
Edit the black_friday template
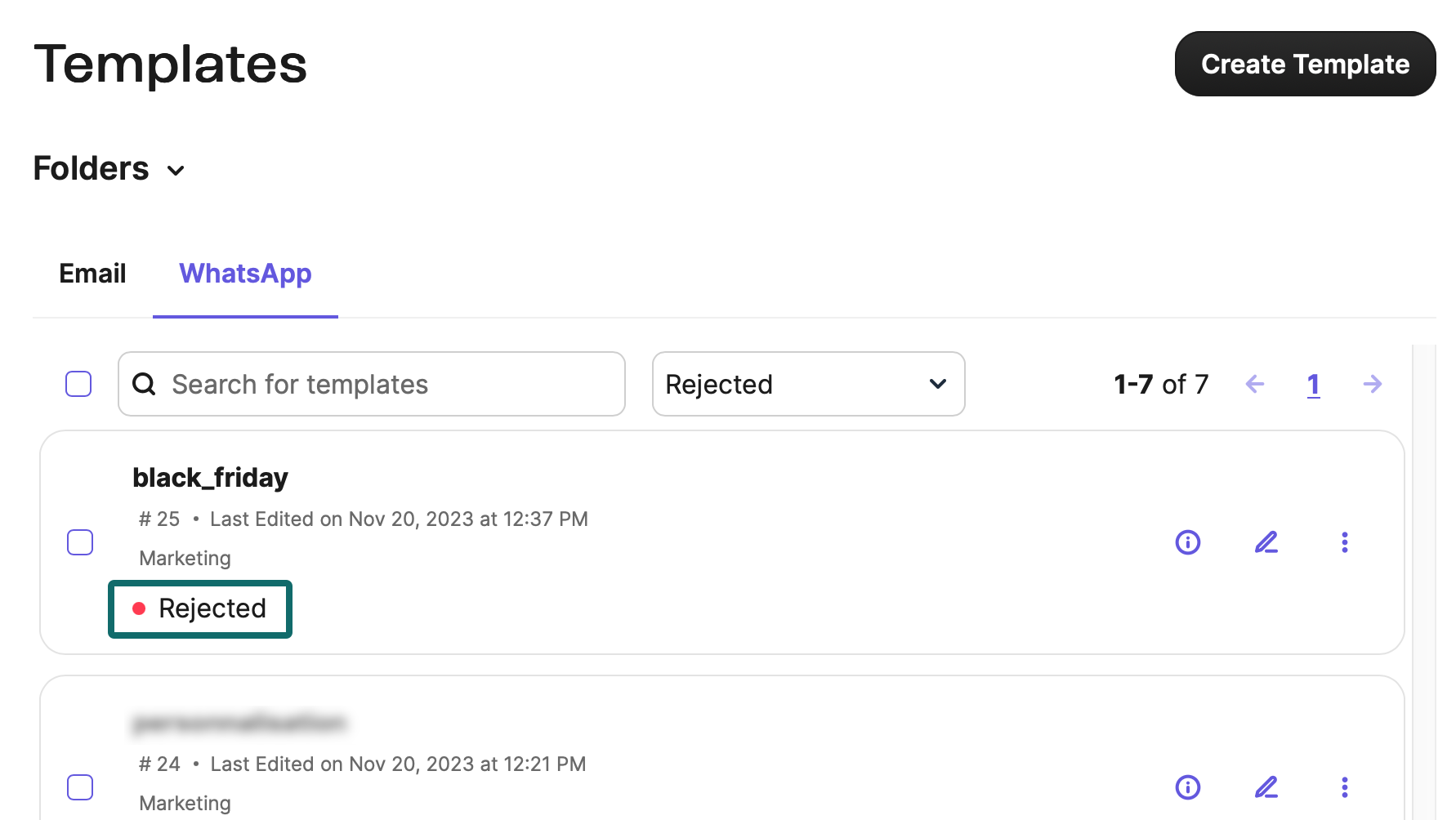(x=1266, y=542)
